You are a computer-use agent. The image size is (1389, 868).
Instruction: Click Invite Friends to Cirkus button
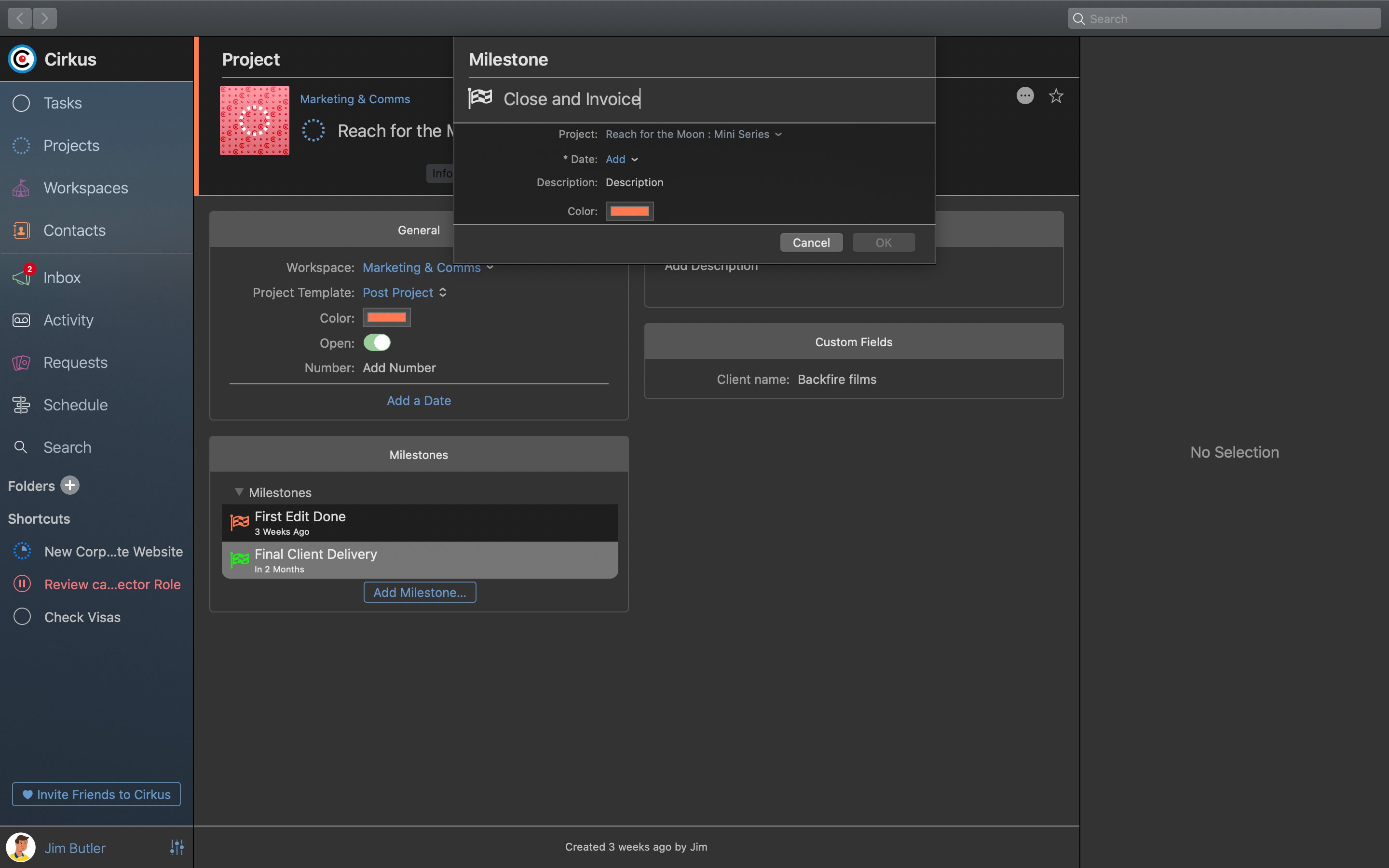[x=96, y=795]
